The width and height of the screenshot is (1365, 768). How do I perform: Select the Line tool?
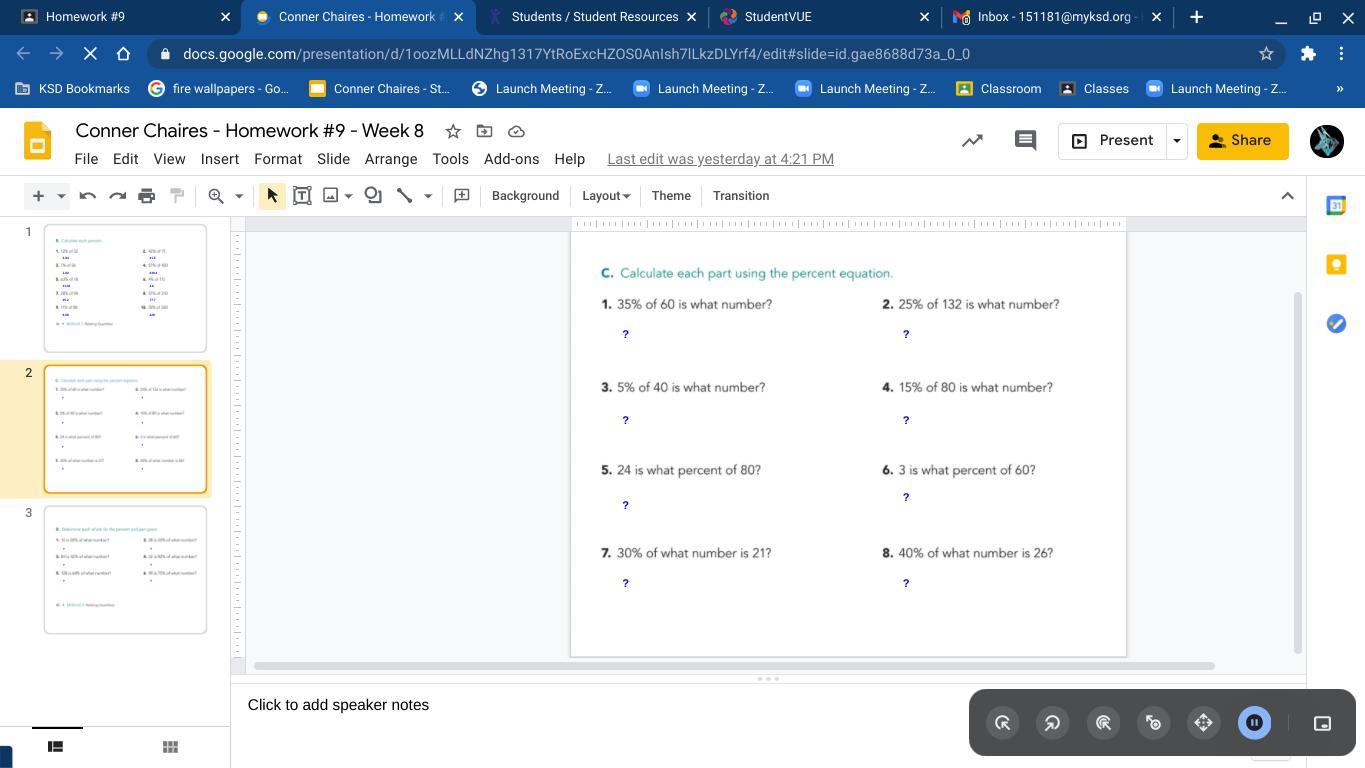coord(404,196)
